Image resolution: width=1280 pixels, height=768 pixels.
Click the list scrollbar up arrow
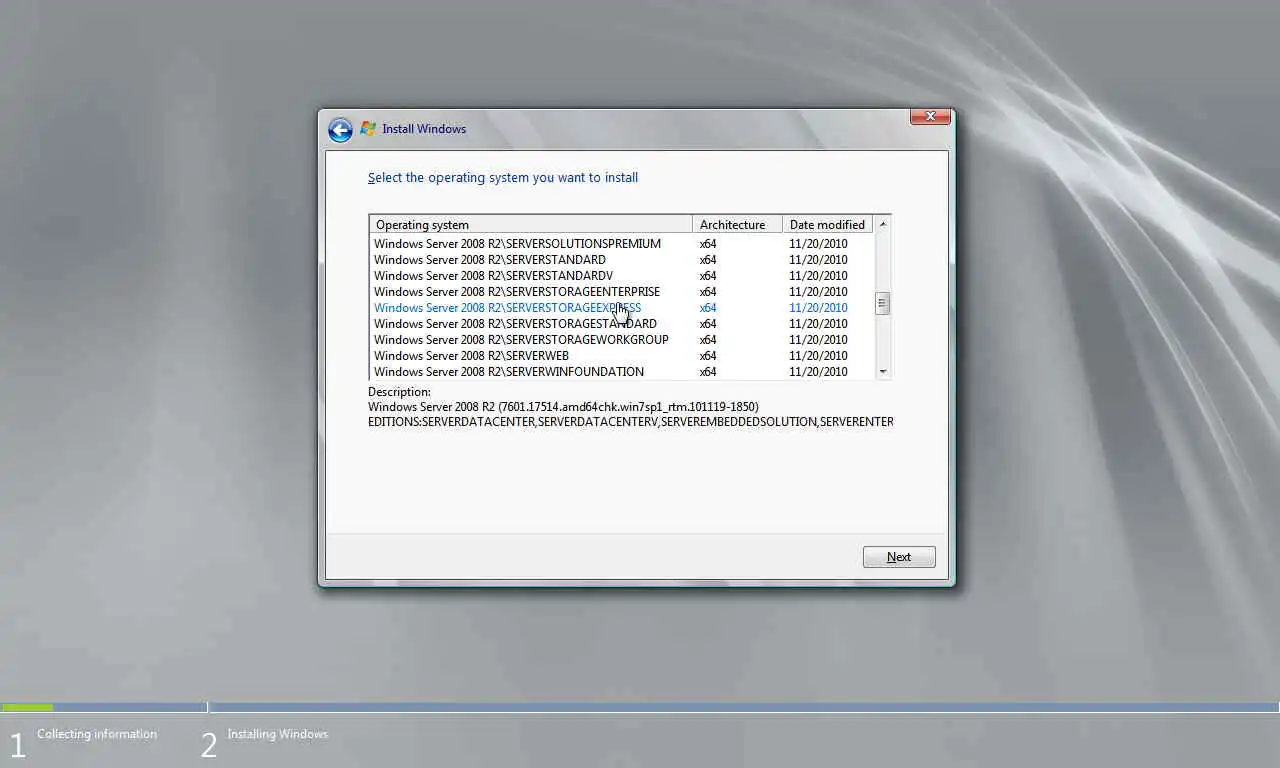click(882, 224)
